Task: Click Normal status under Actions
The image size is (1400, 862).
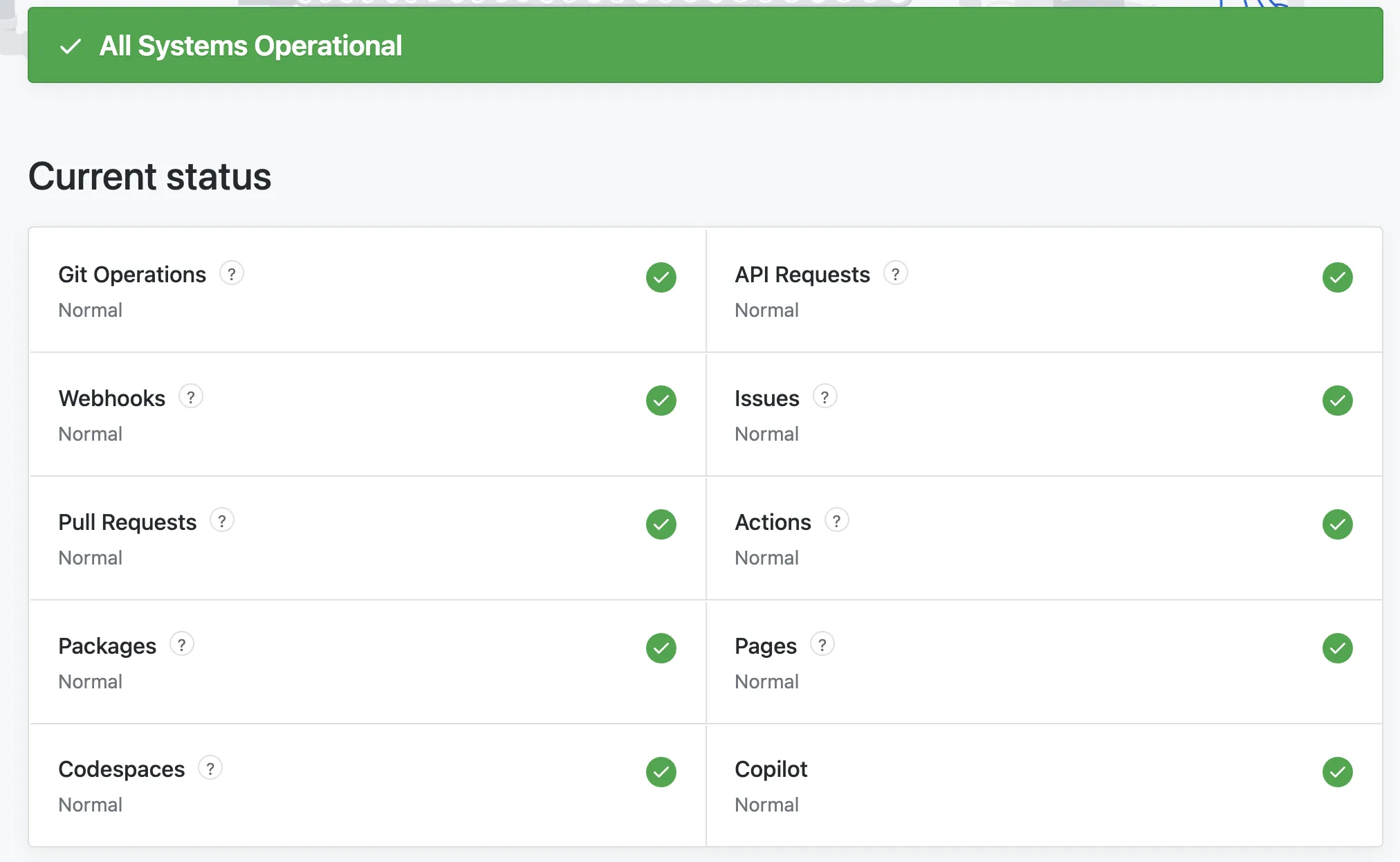Action: point(767,558)
